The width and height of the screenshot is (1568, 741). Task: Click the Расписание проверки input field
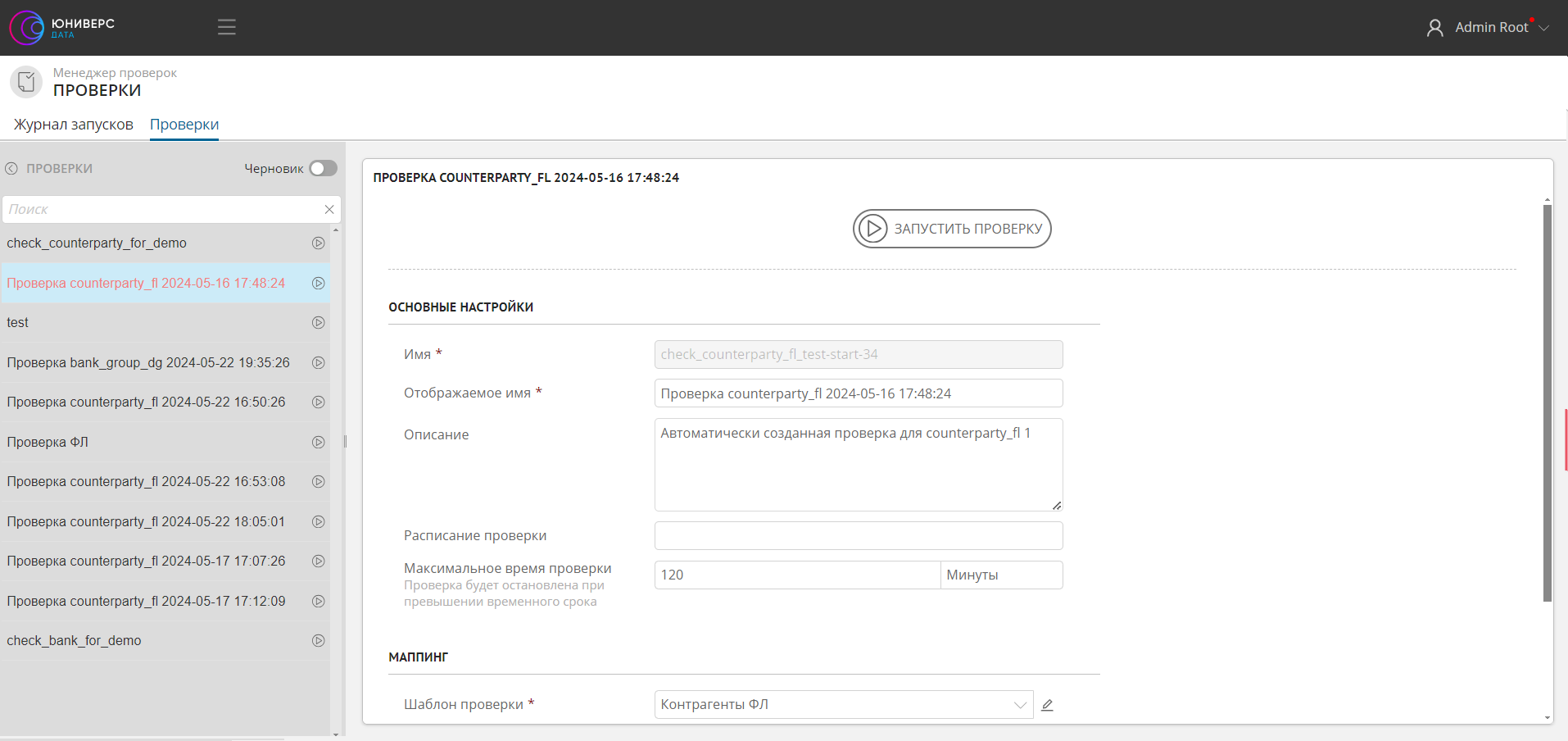tap(859, 536)
